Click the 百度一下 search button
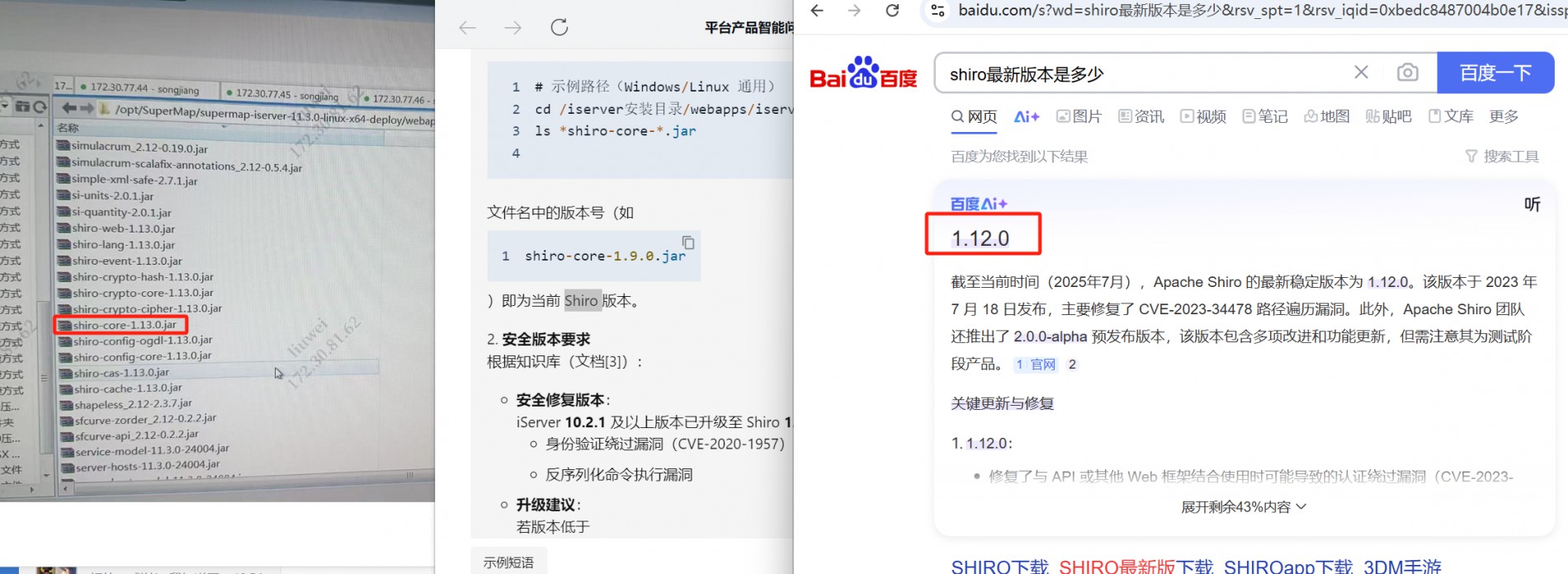Screen dimensions: 1568x574 tap(1495, 73)
